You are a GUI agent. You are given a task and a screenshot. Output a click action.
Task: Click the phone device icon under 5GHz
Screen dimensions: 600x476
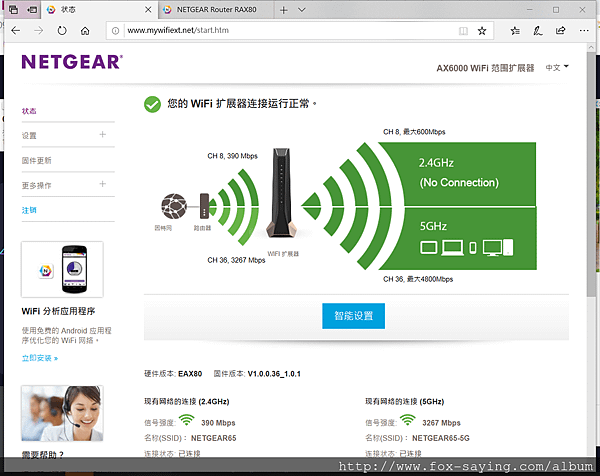click(x=473, y=248)
